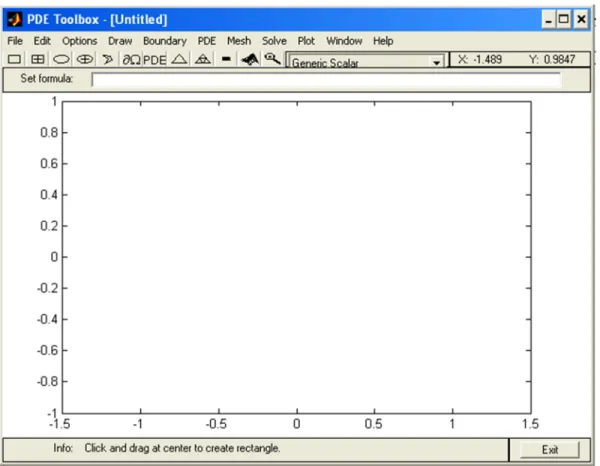Select the draw polygon tool
The height and width of the screenshot is (466, 600).
(108, 59)
